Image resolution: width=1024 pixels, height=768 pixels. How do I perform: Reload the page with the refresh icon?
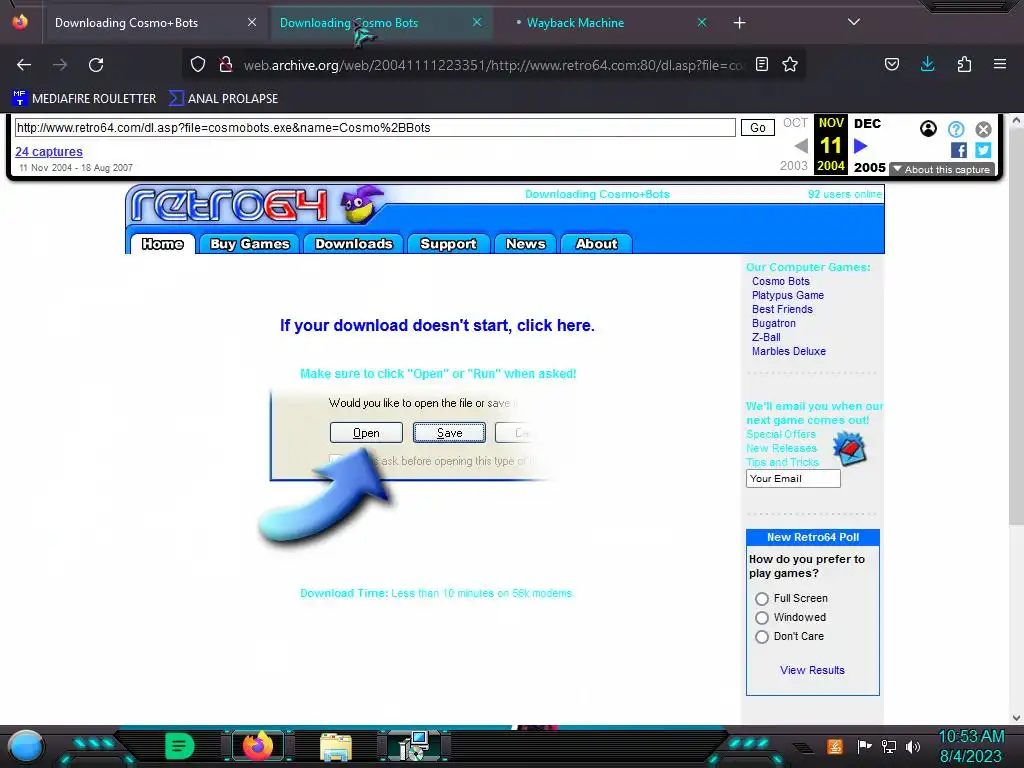pyautogui.click(x=96, y=65)
